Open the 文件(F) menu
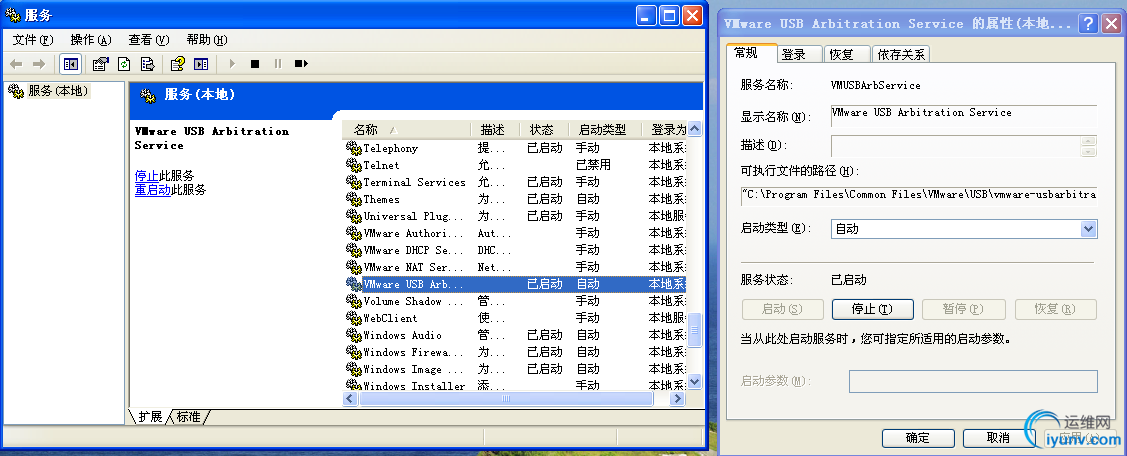Screen dimensions: 1127x456 33,40
